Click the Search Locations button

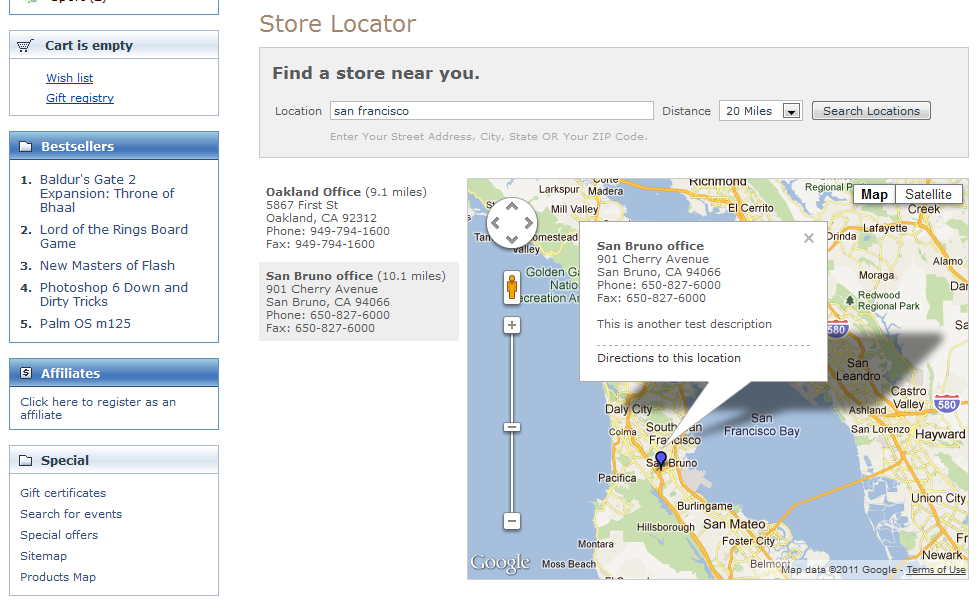[871, 111]
